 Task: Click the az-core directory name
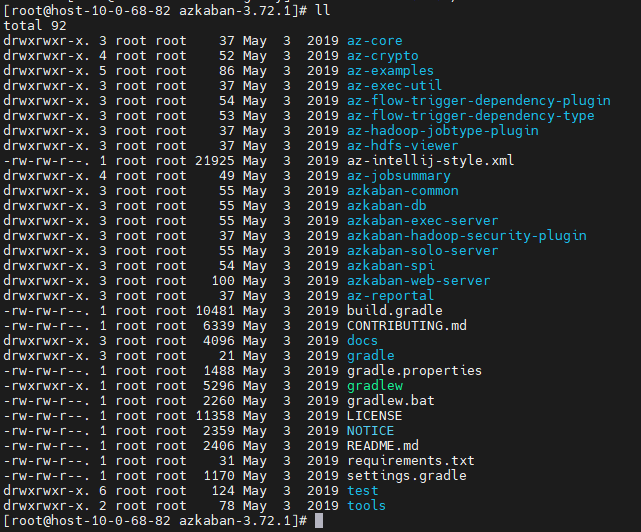(x=374, y=41)
